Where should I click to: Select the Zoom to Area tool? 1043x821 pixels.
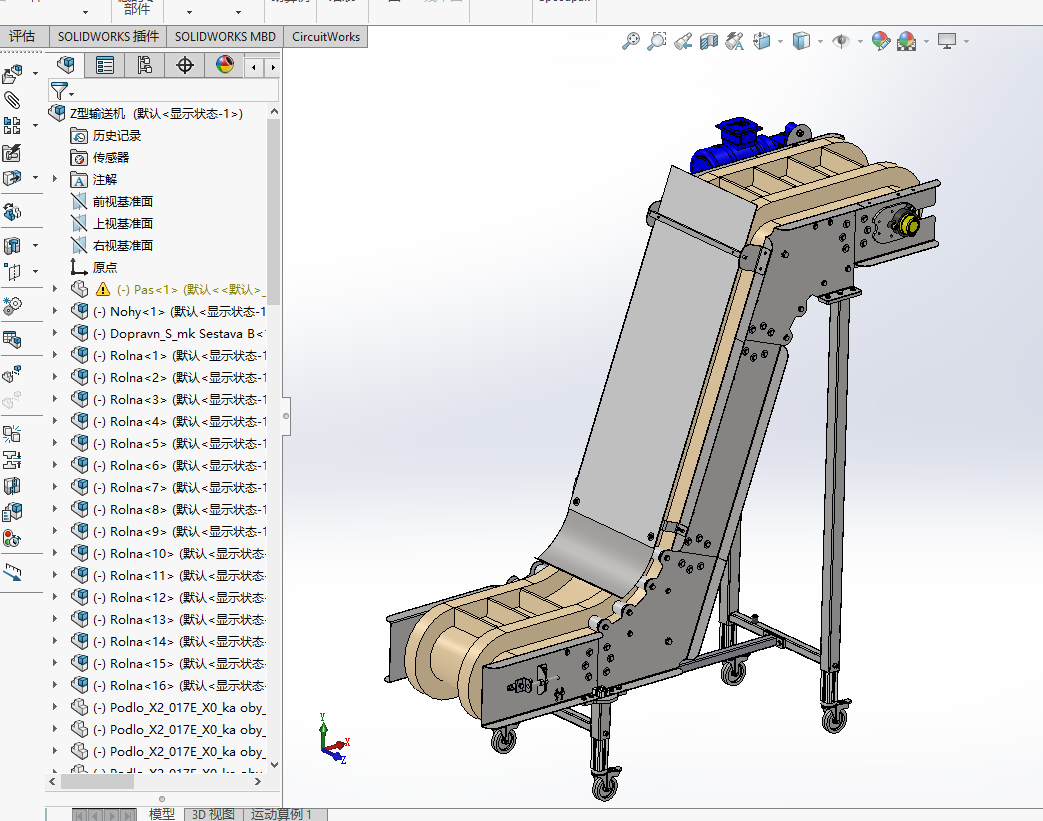(x=657, y=41)
